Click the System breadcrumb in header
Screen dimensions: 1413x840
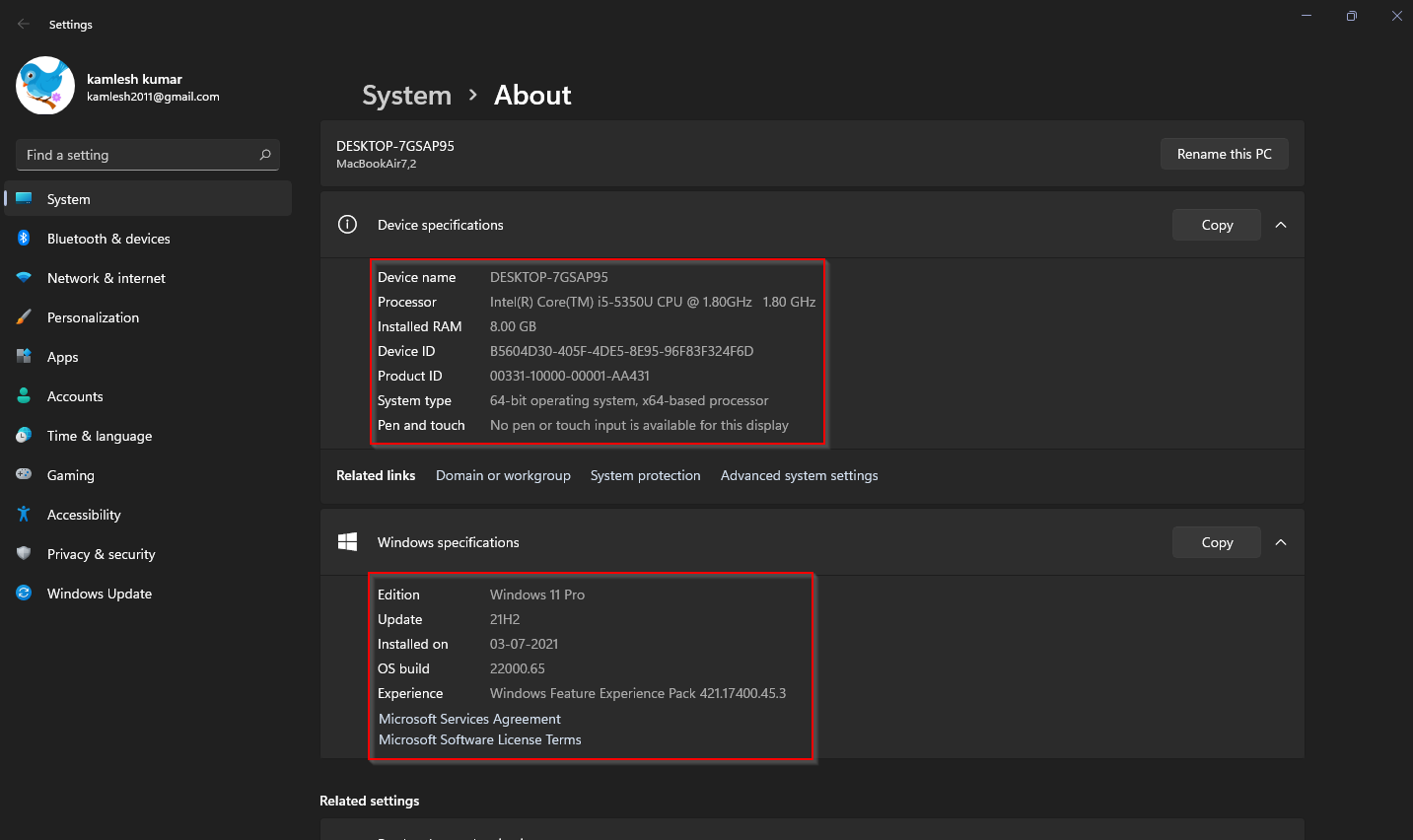pos(406,95)
